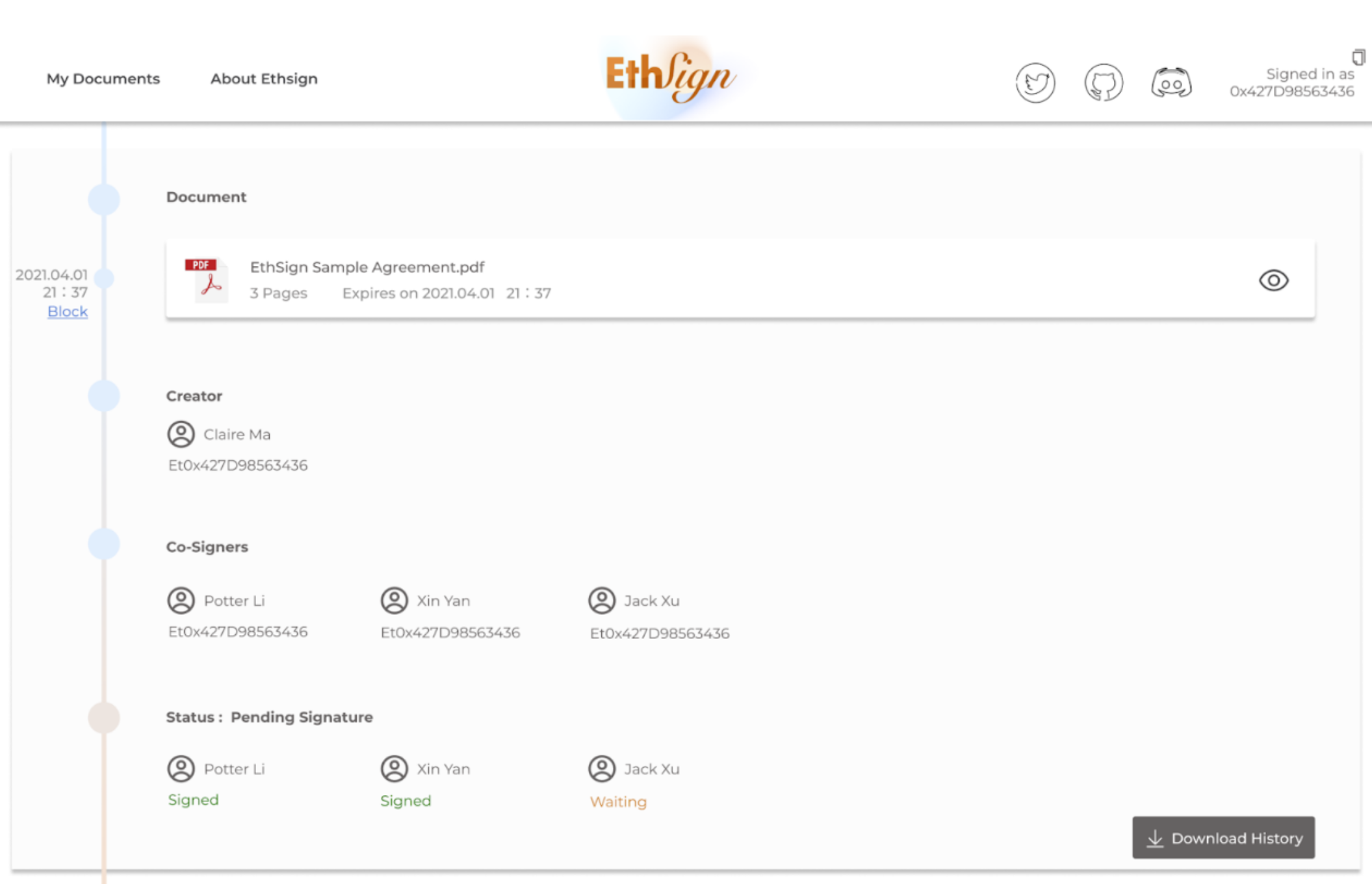
Task: Click the Download History button
Action: click(x=1223, y=838)
